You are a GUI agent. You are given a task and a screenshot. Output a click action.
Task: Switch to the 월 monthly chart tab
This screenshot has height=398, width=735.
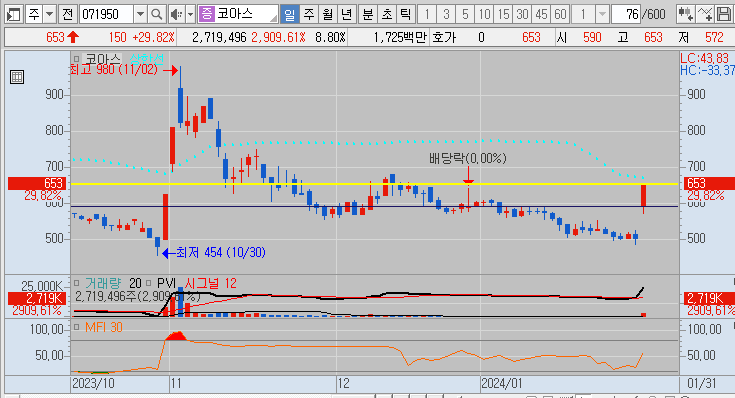click(328, 15)
